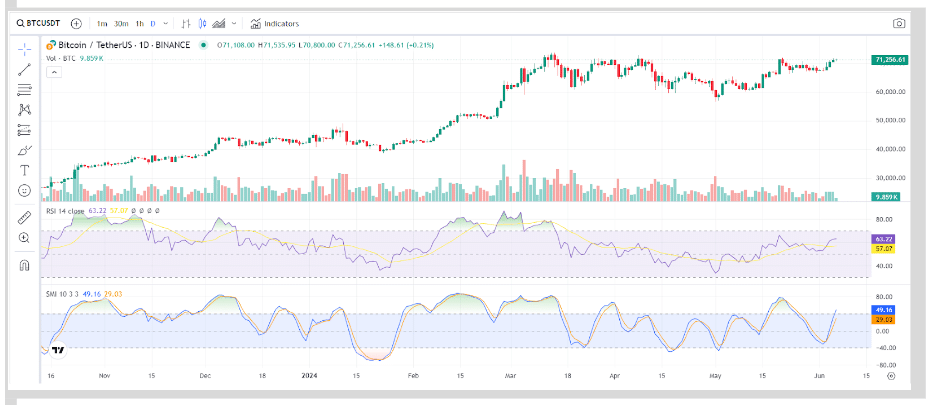Open the time interval dropdown arrow
938x405 pixels.
pyautogui.click(x=166, y=23)
